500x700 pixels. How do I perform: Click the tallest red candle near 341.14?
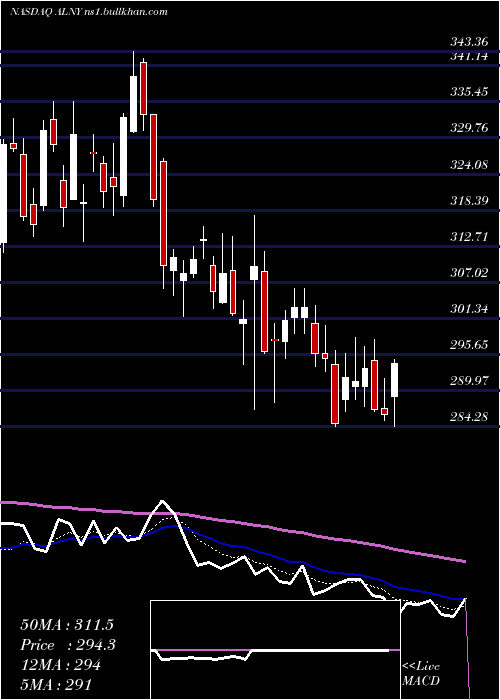coord(143,88)
